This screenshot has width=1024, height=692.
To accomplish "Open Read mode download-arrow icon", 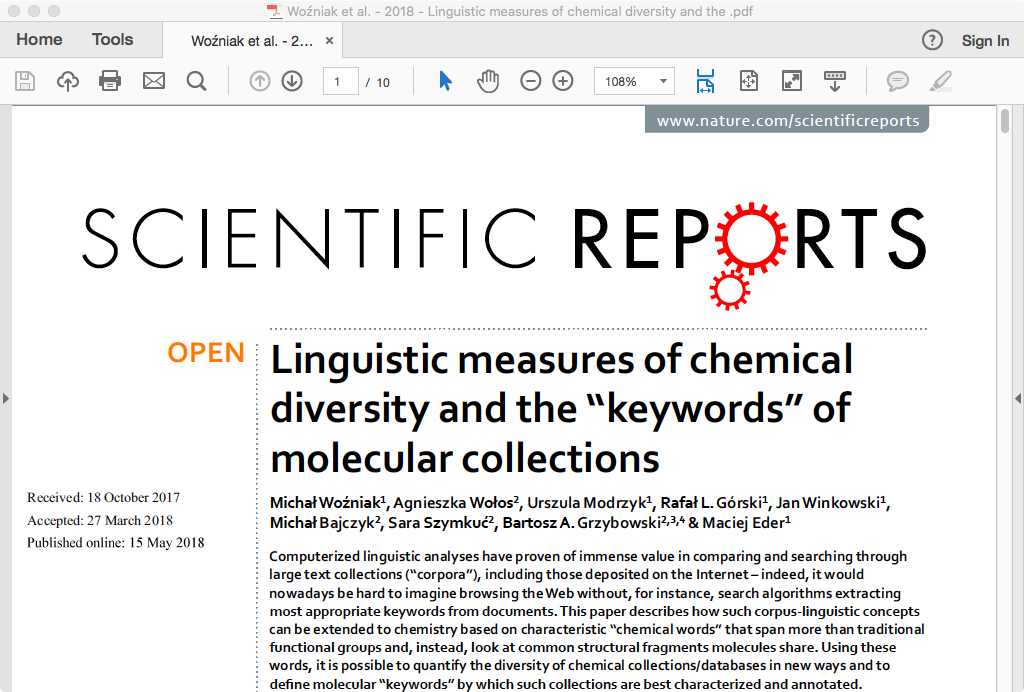I will (835, 81).
